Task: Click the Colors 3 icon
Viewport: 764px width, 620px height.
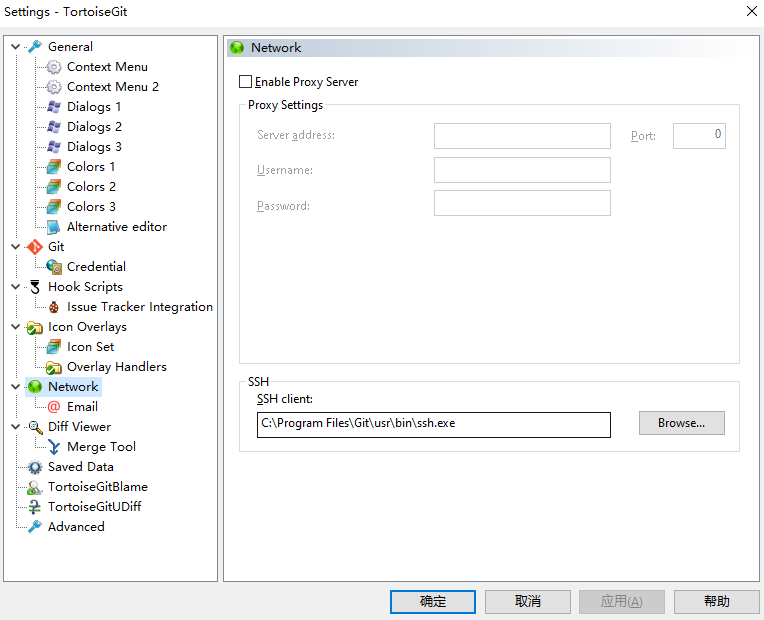Action: click(x=54, y=207)
